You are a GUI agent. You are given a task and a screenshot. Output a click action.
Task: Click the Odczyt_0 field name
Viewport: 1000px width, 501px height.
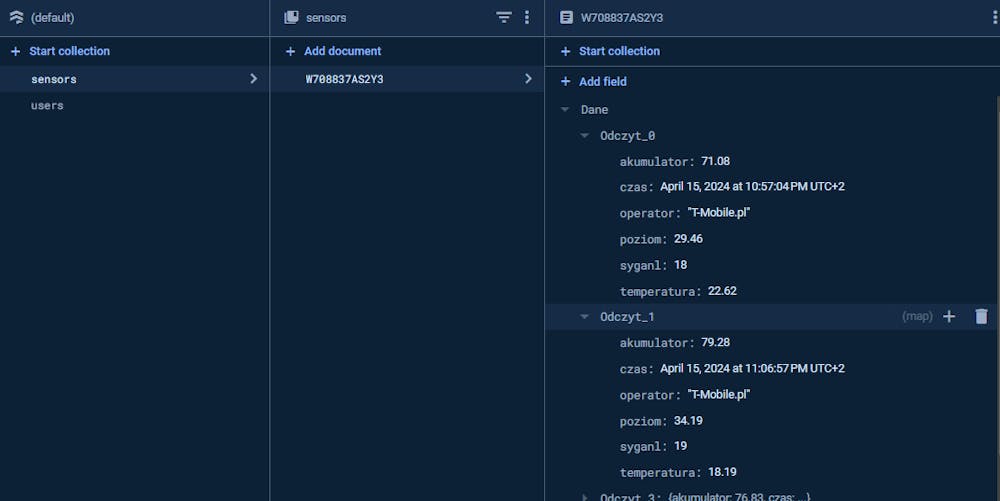628,136
